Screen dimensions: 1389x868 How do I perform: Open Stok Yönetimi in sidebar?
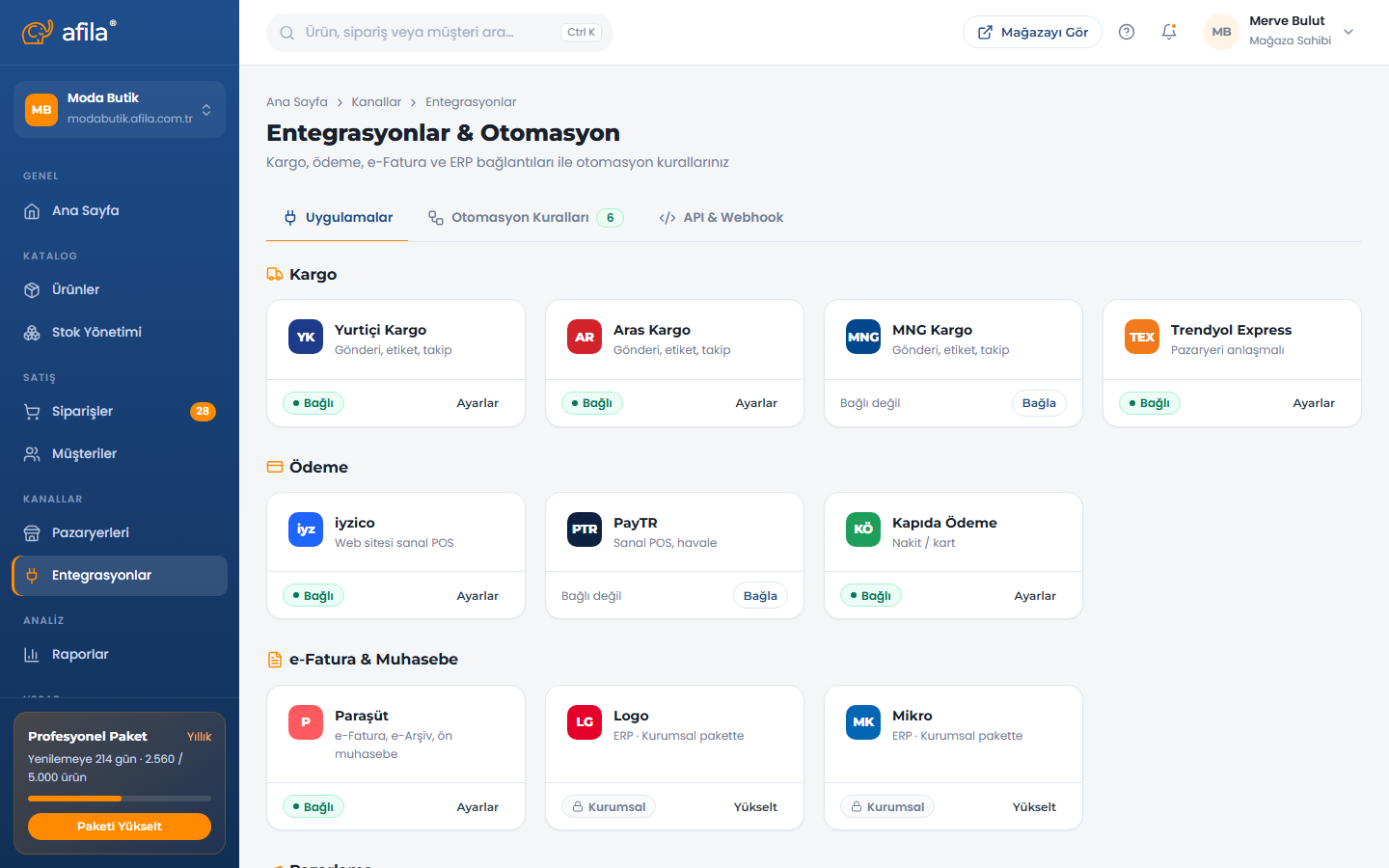(120, 333)
